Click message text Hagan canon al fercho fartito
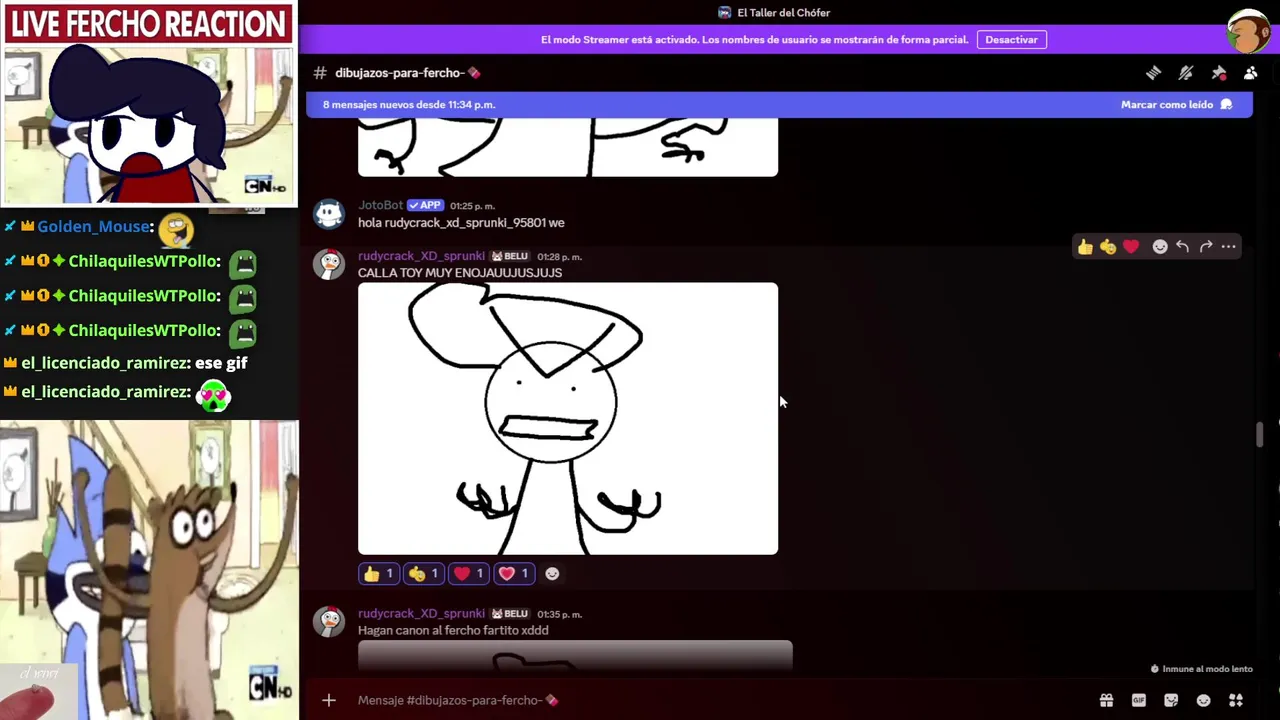This screenshot has height=720, width=1280. [x=453, y=631]
